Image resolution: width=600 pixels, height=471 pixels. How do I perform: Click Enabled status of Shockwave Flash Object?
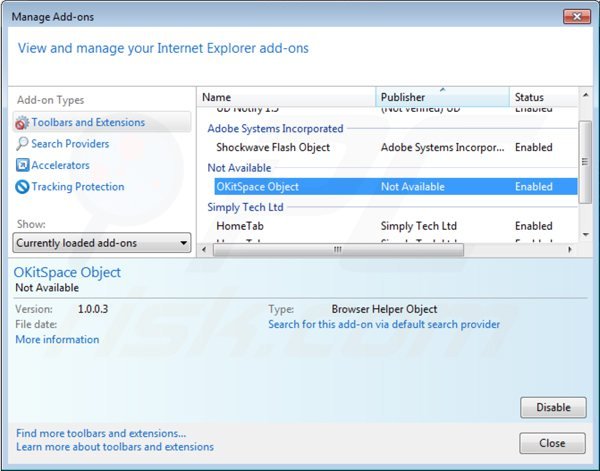533,147
